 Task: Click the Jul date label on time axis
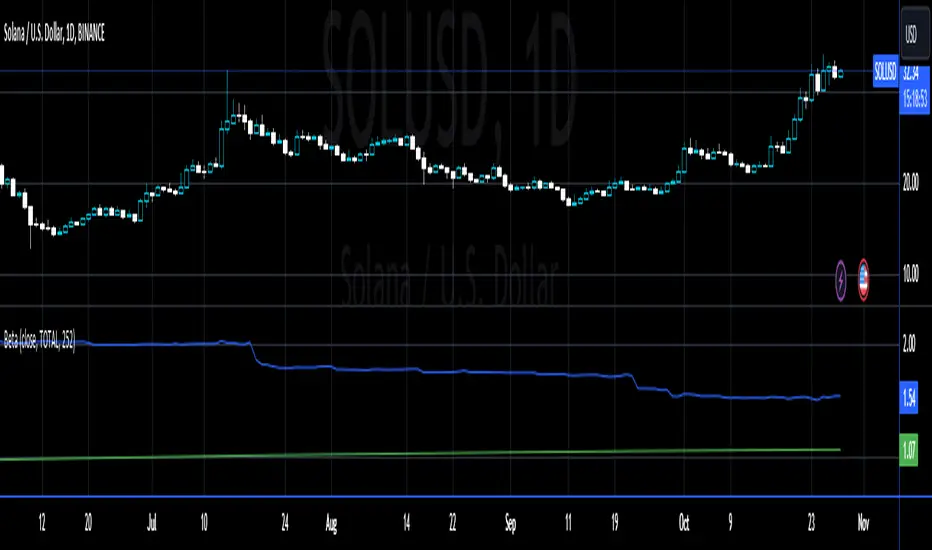click(x=152, y=523)
